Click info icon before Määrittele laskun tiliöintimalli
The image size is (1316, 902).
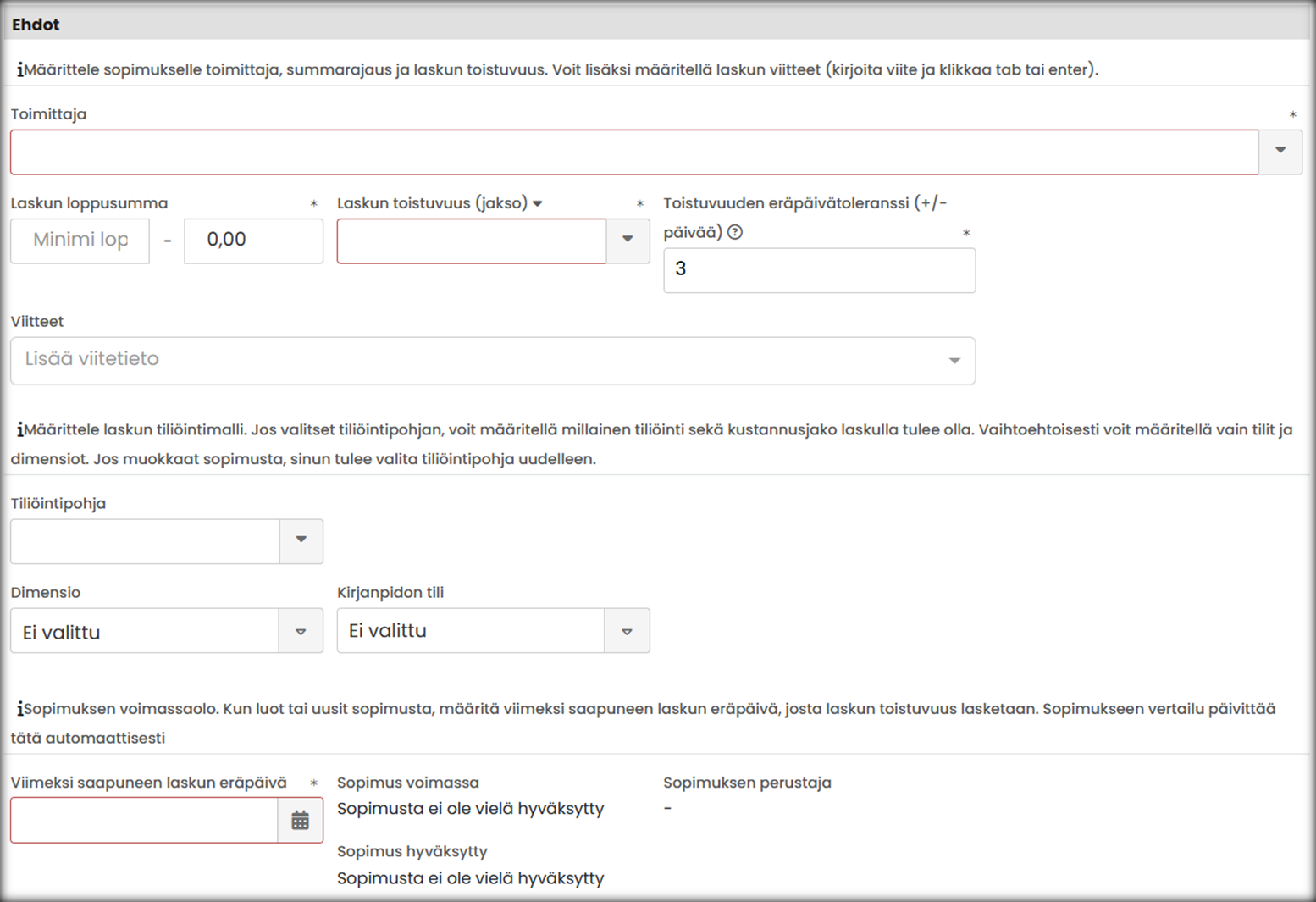[19, 430]
